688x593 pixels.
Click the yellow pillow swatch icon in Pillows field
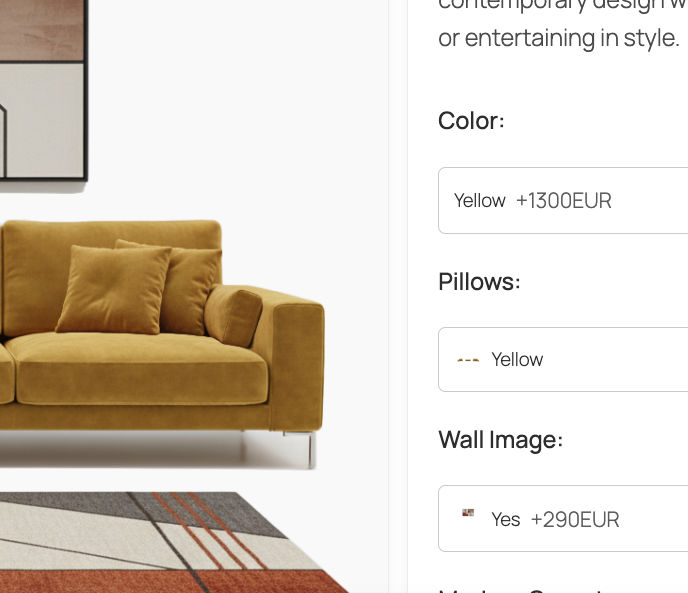coord(468,360)
